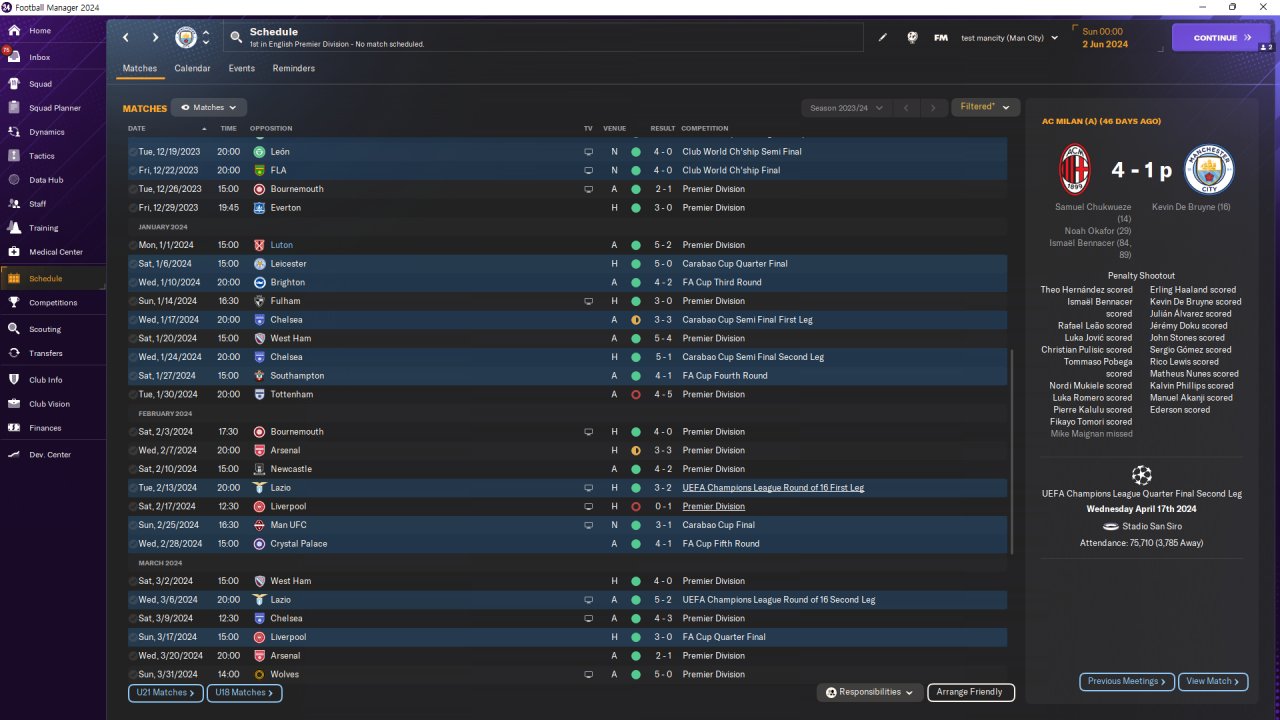Toggle the circle on the Fulham row
The image size is (1280, 720).
(133, 301)
